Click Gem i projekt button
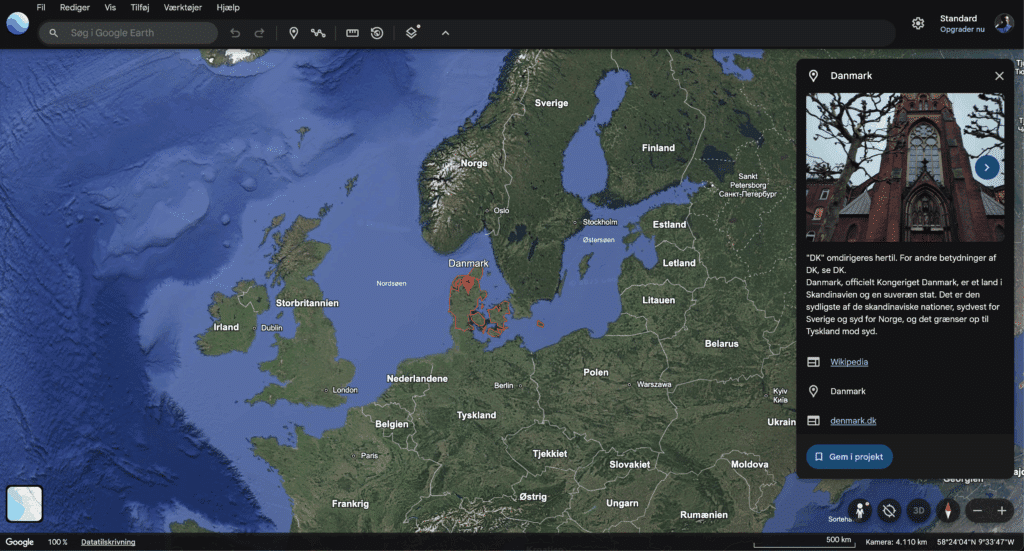Screen dimensions: 1024x551 click(x=850, y=456)
